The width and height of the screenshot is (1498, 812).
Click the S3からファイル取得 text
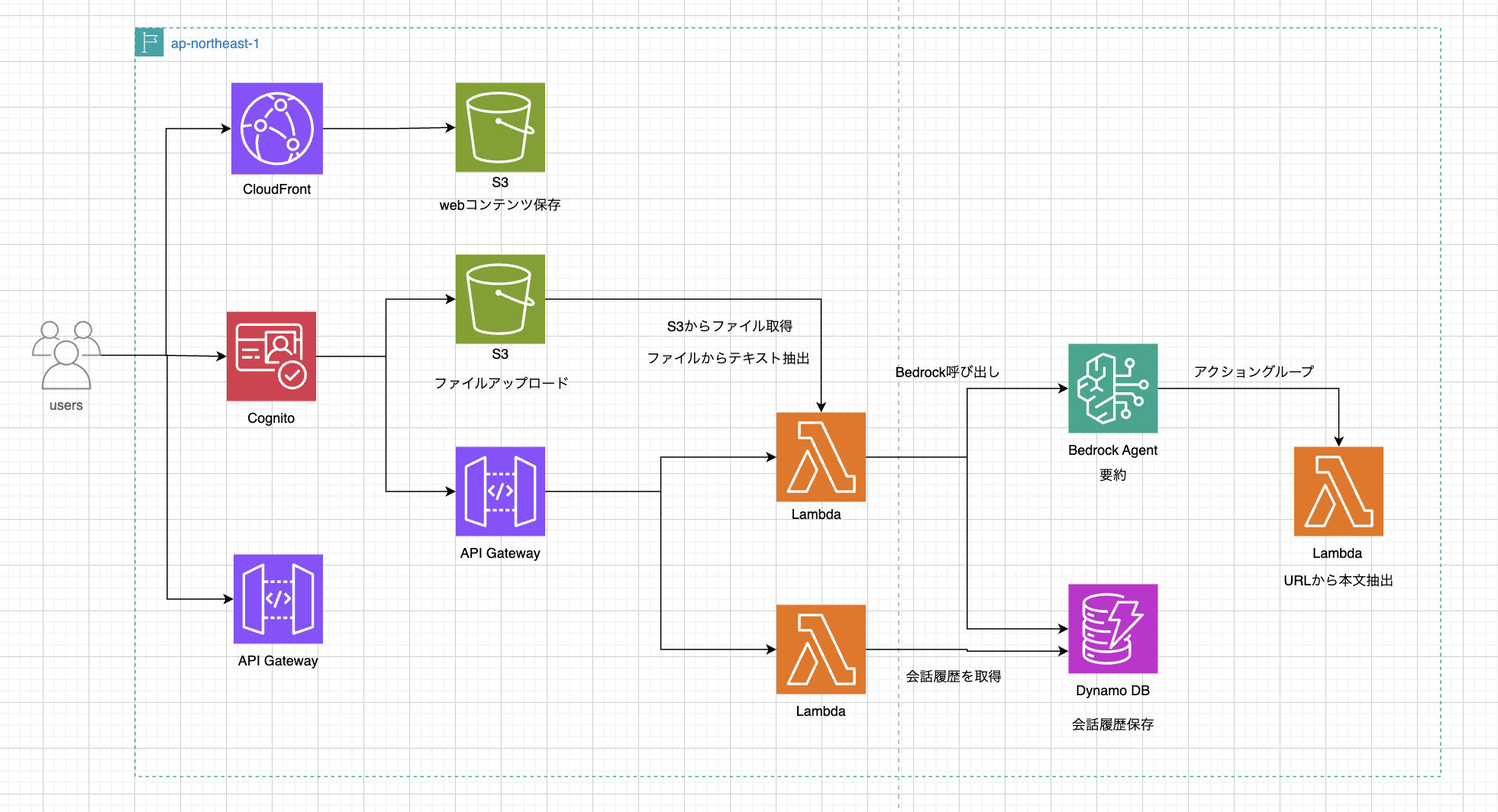coord(729,326)
